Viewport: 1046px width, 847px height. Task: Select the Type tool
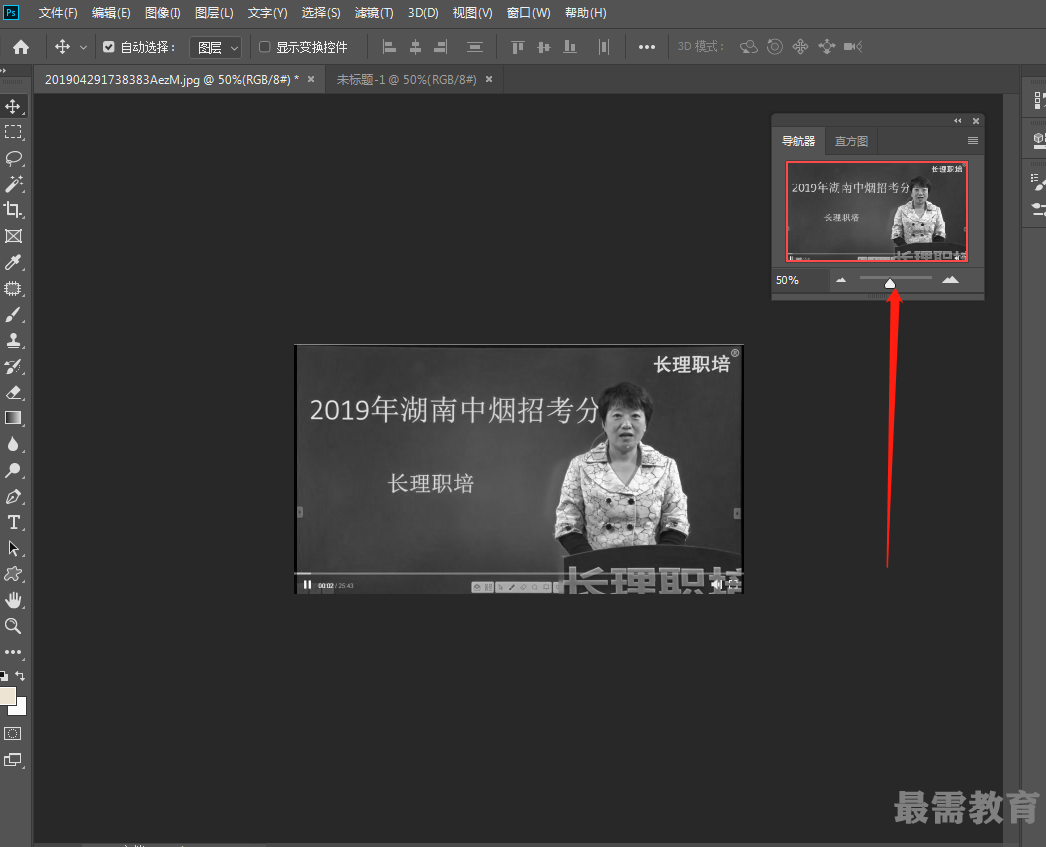(x=13, y=522)
